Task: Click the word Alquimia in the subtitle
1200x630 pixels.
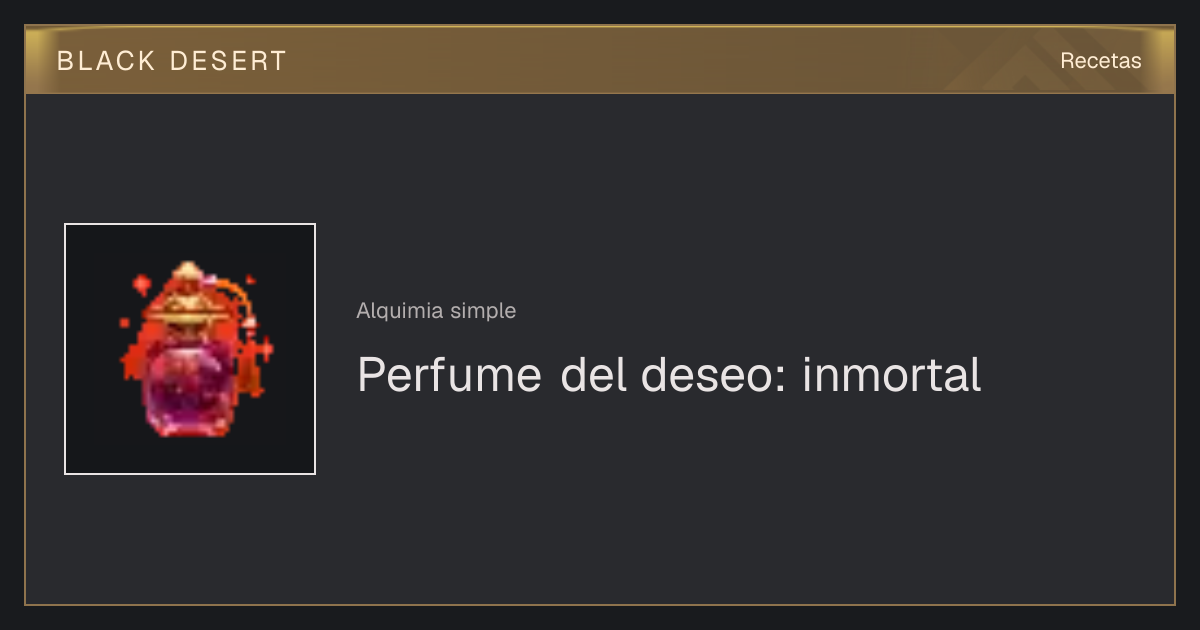Action: point(400,311)
